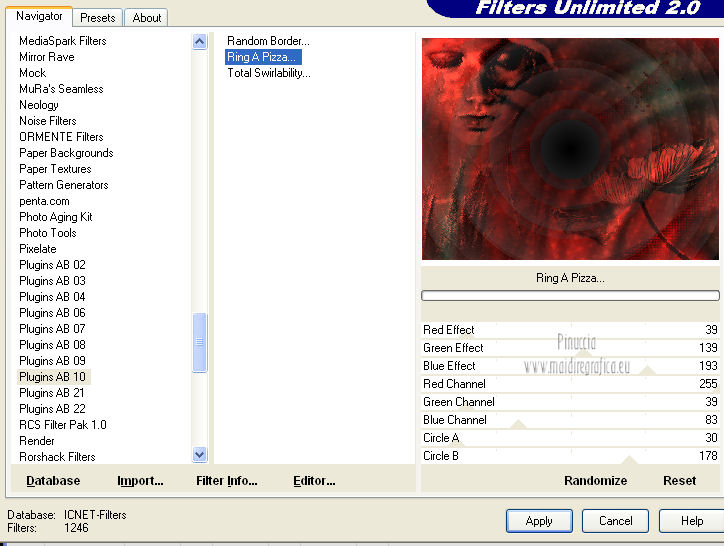Viewport: 724px width, 546px height.
Task: Select Mock category
Action: [32, 73]
